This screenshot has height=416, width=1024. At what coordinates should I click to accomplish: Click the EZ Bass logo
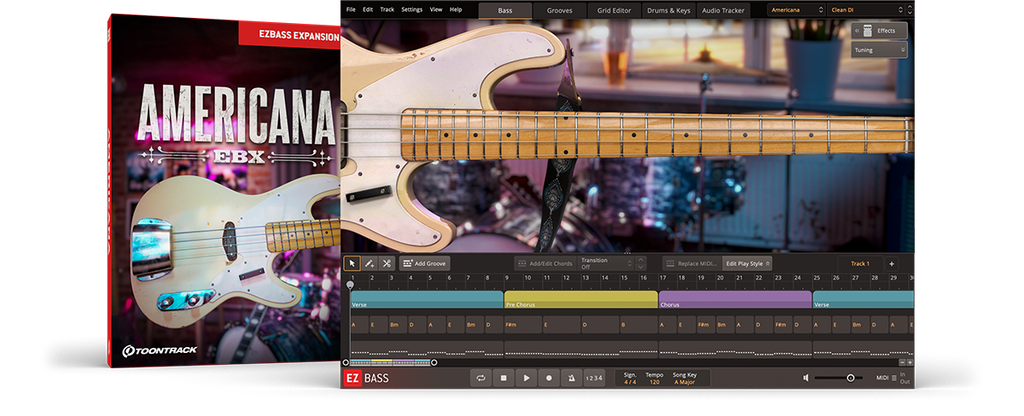[x=366, y=377]
